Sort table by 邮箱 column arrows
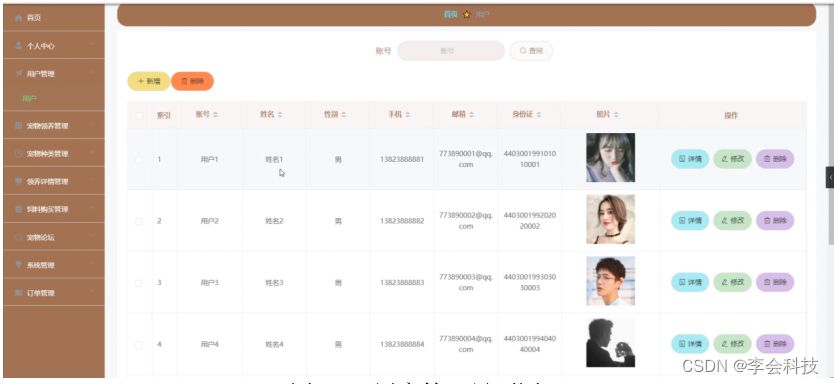Viewport: 834px width, 384px height. 471,115
